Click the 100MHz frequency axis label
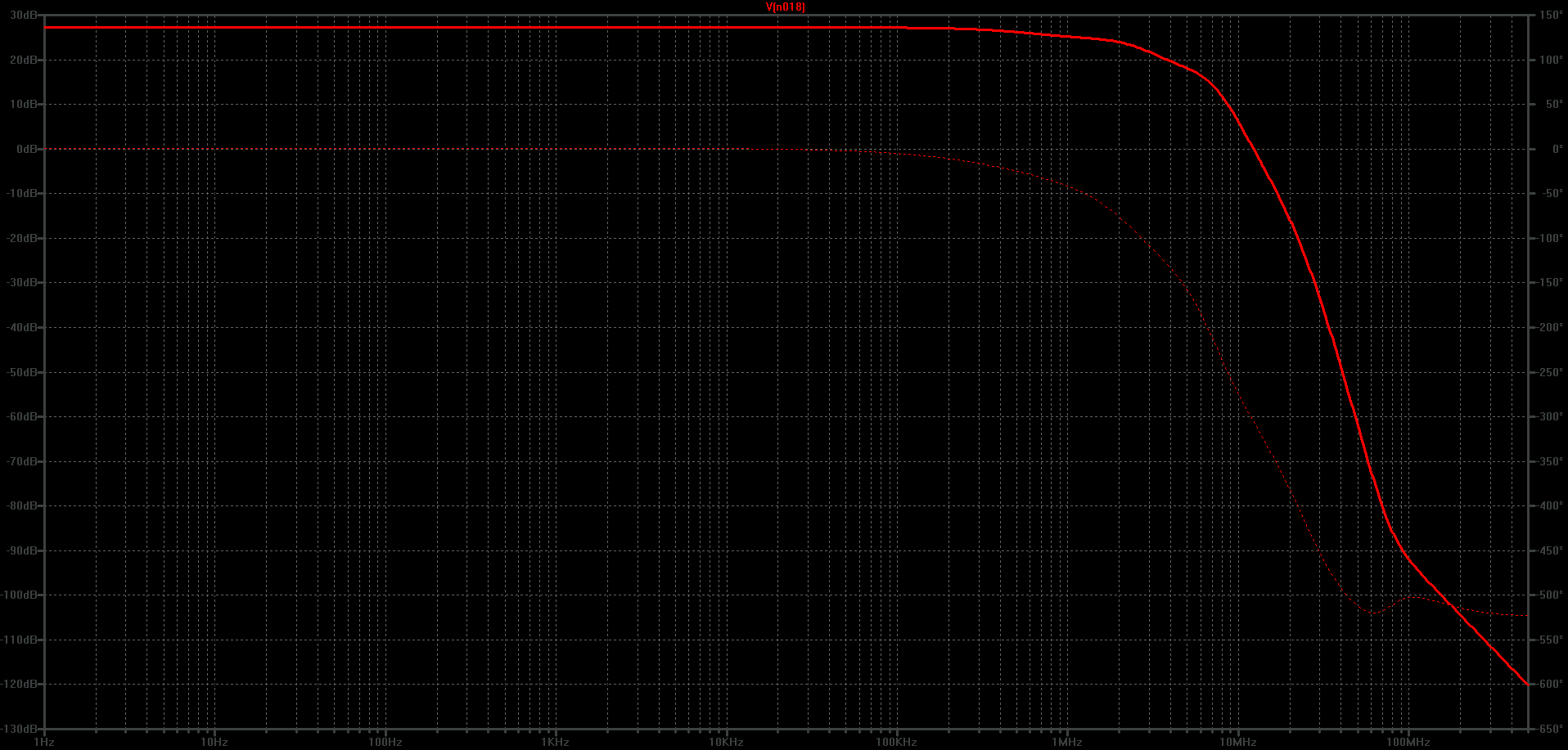 [1408, 742]
